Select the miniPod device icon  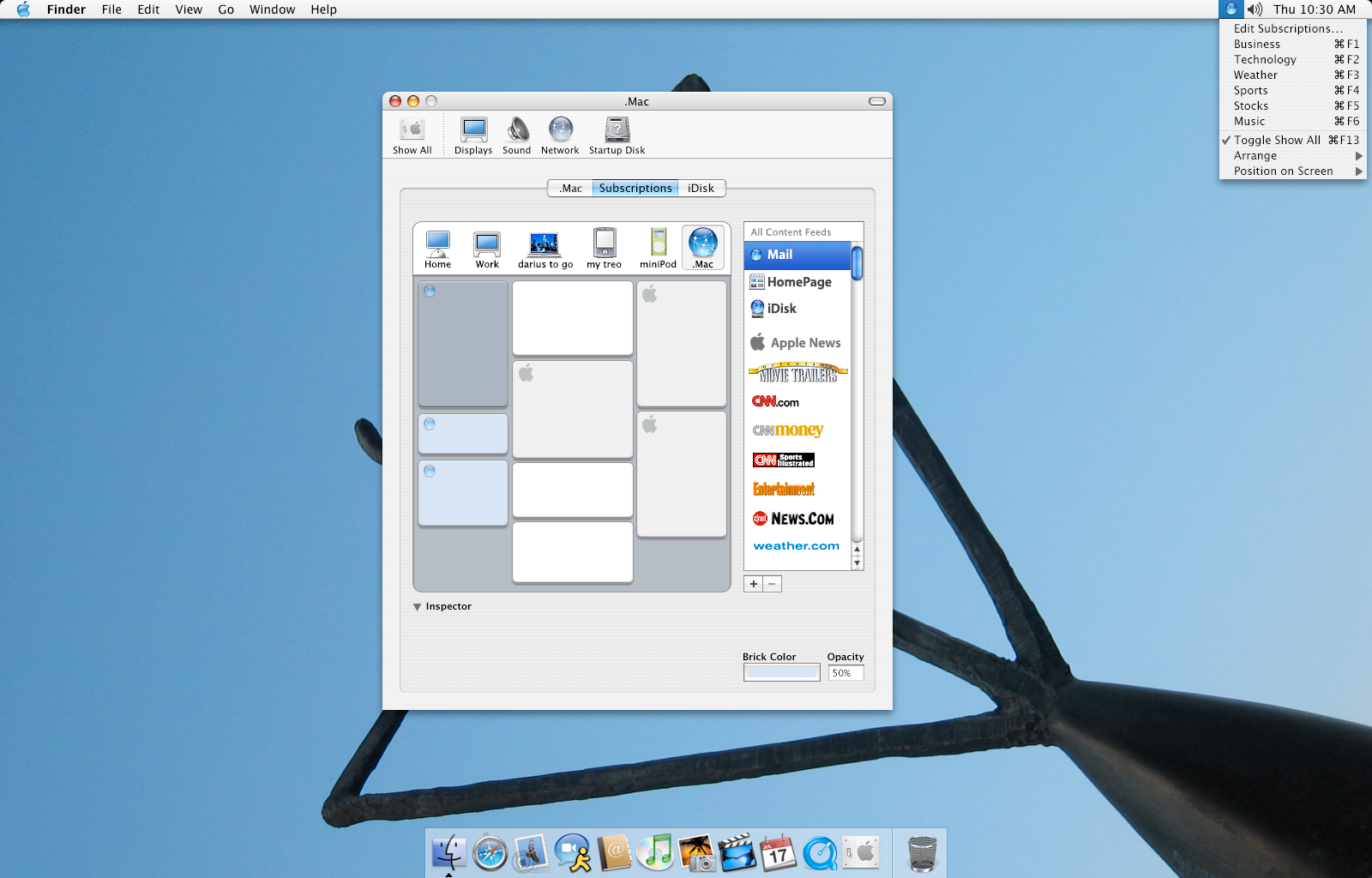(657, 247)
